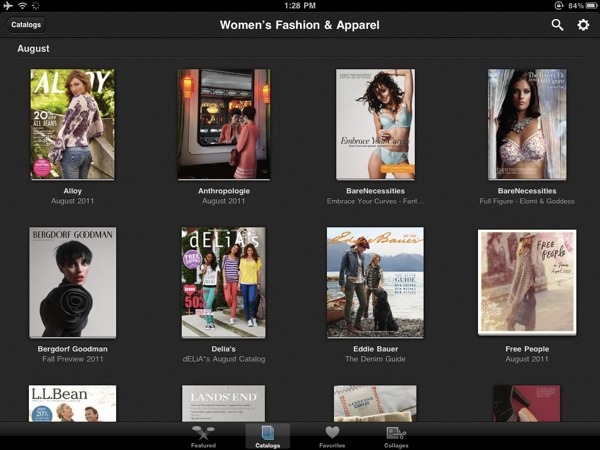
Task: Click the 'Free People' title text
Action: (527, 349)
